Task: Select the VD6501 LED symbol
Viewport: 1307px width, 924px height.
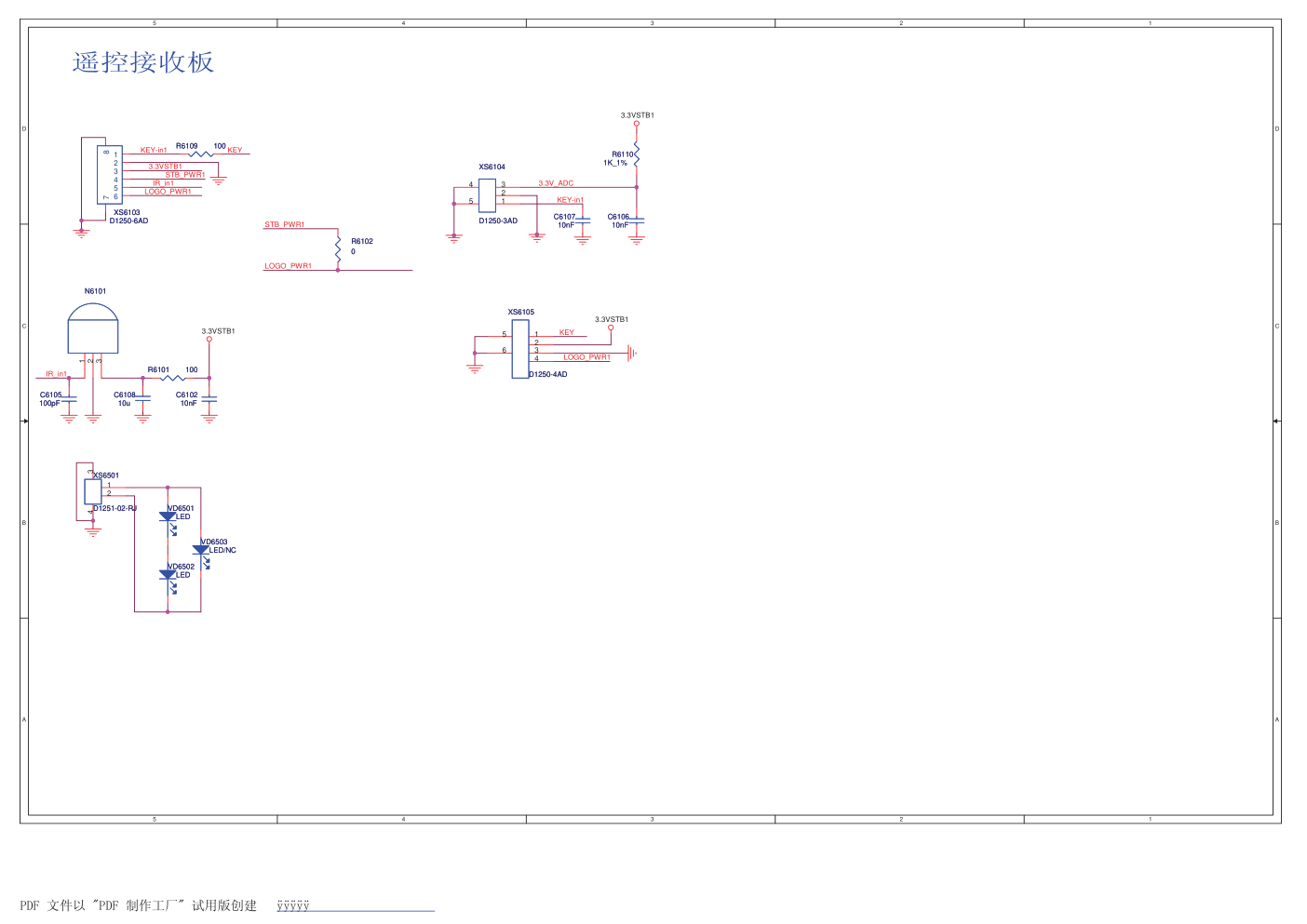Action: pos(168,517)
